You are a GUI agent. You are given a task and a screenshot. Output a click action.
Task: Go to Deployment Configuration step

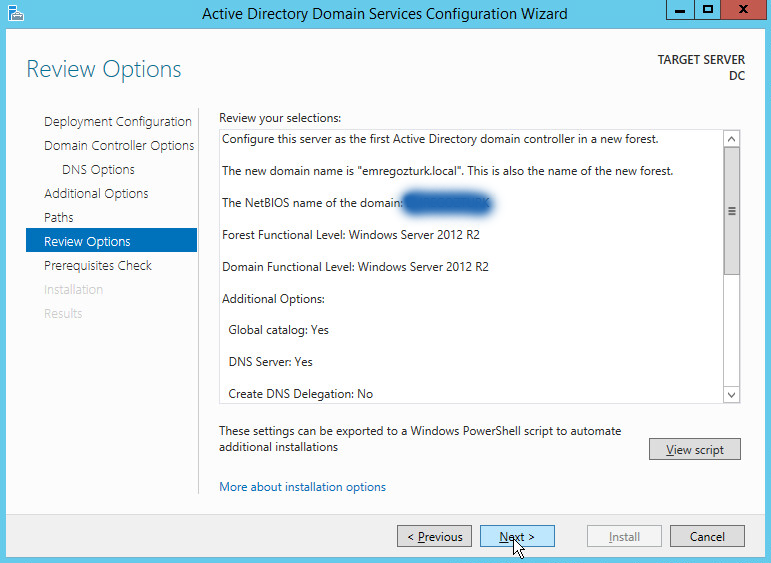(117, 121)
